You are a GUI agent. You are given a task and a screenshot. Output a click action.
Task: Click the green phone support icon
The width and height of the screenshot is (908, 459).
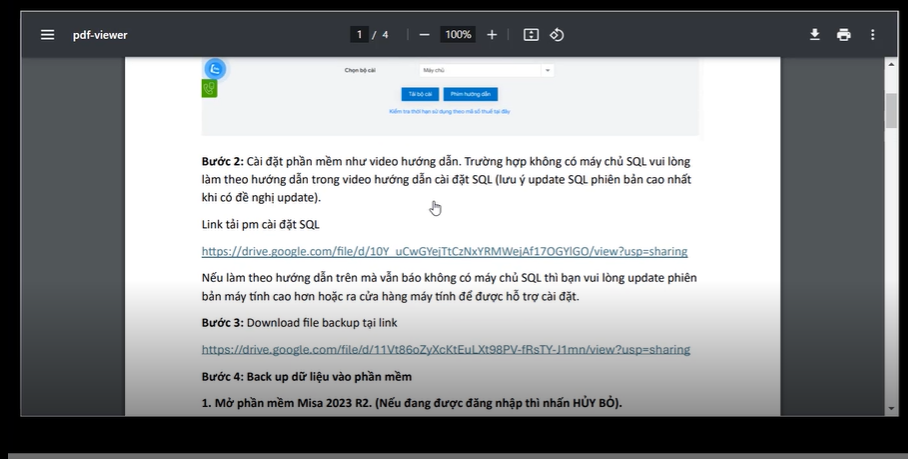pyautogui.click(x=209, y=89)
